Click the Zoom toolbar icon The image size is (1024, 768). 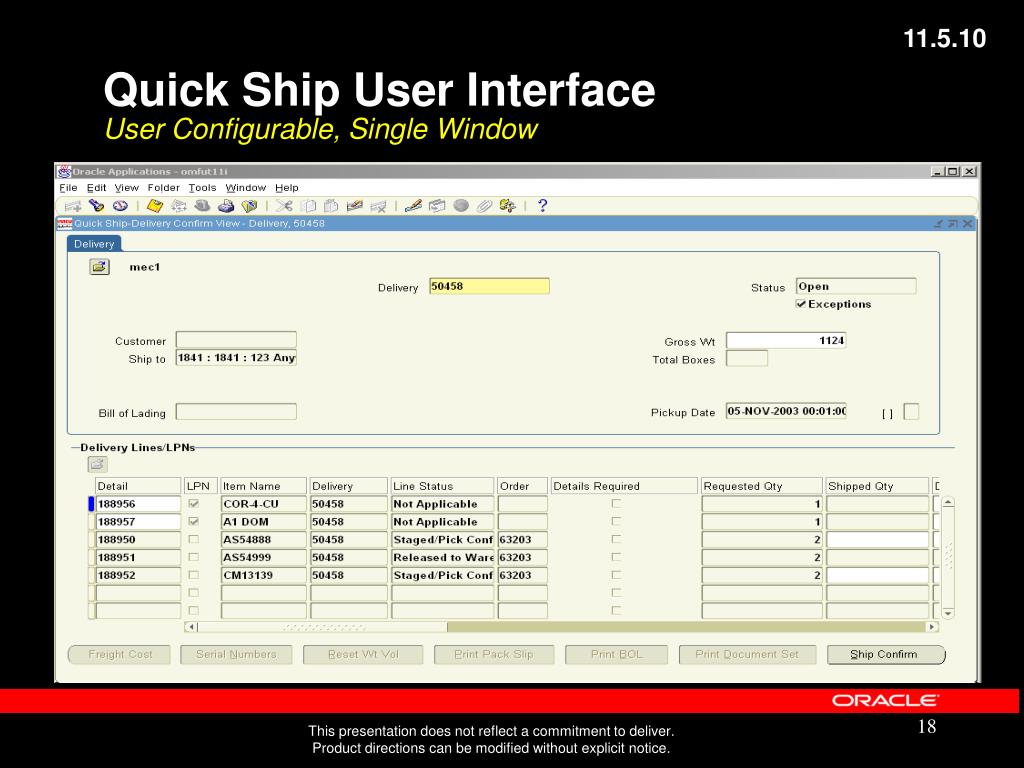point(437,206)
